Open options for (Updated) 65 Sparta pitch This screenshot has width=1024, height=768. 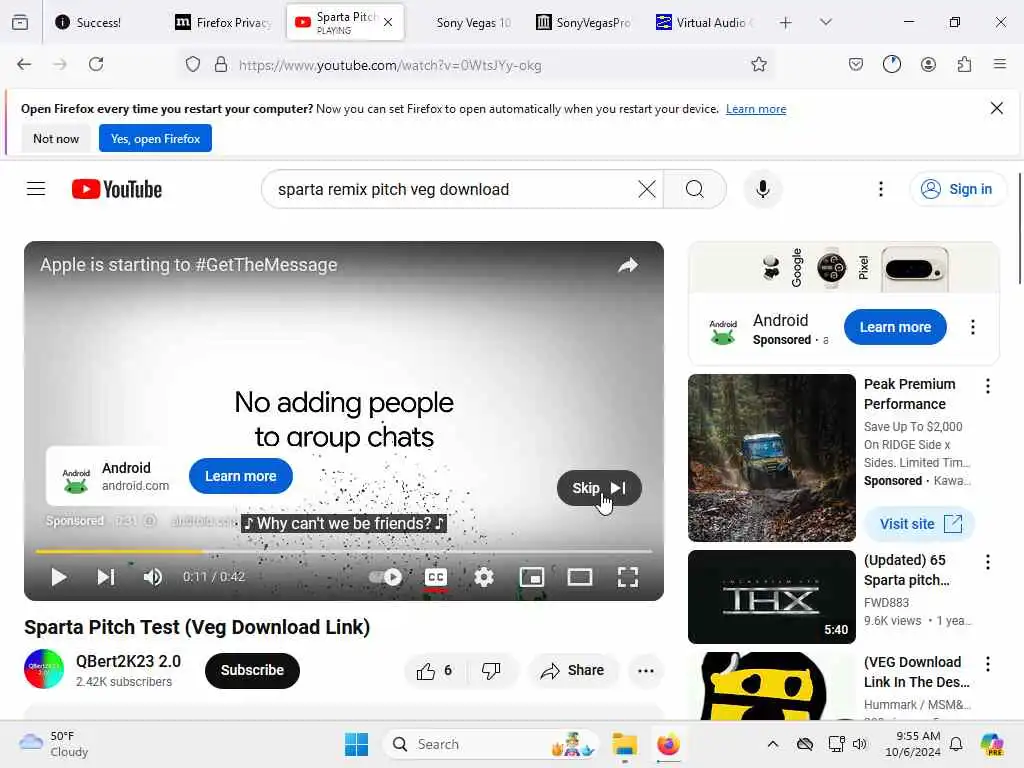pyautogui.click(x=988, y=562)
